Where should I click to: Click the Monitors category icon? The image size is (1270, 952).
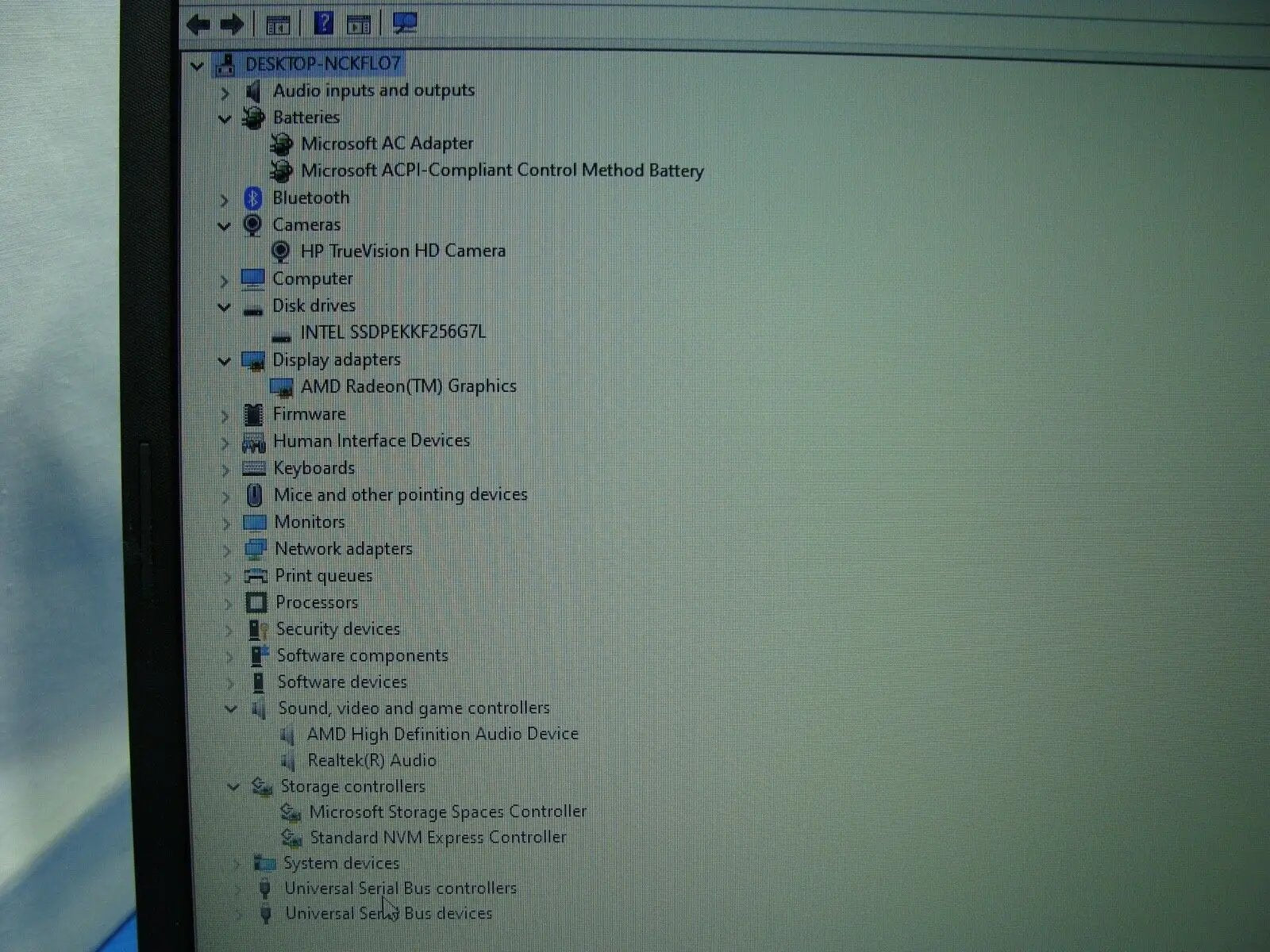click(254, 523)
